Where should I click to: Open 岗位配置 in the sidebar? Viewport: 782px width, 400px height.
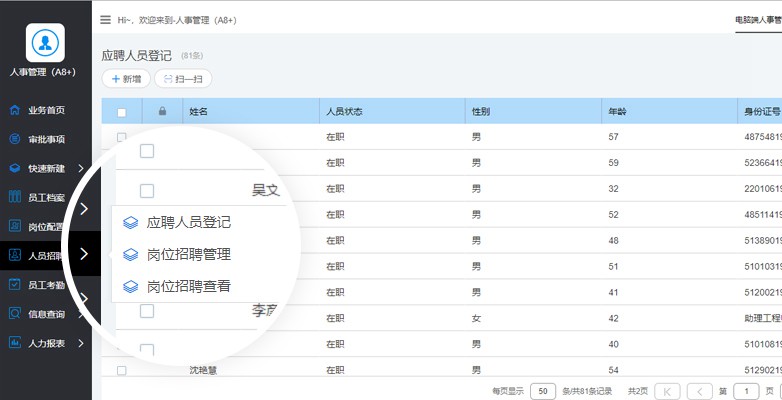(x=46, y=227)
